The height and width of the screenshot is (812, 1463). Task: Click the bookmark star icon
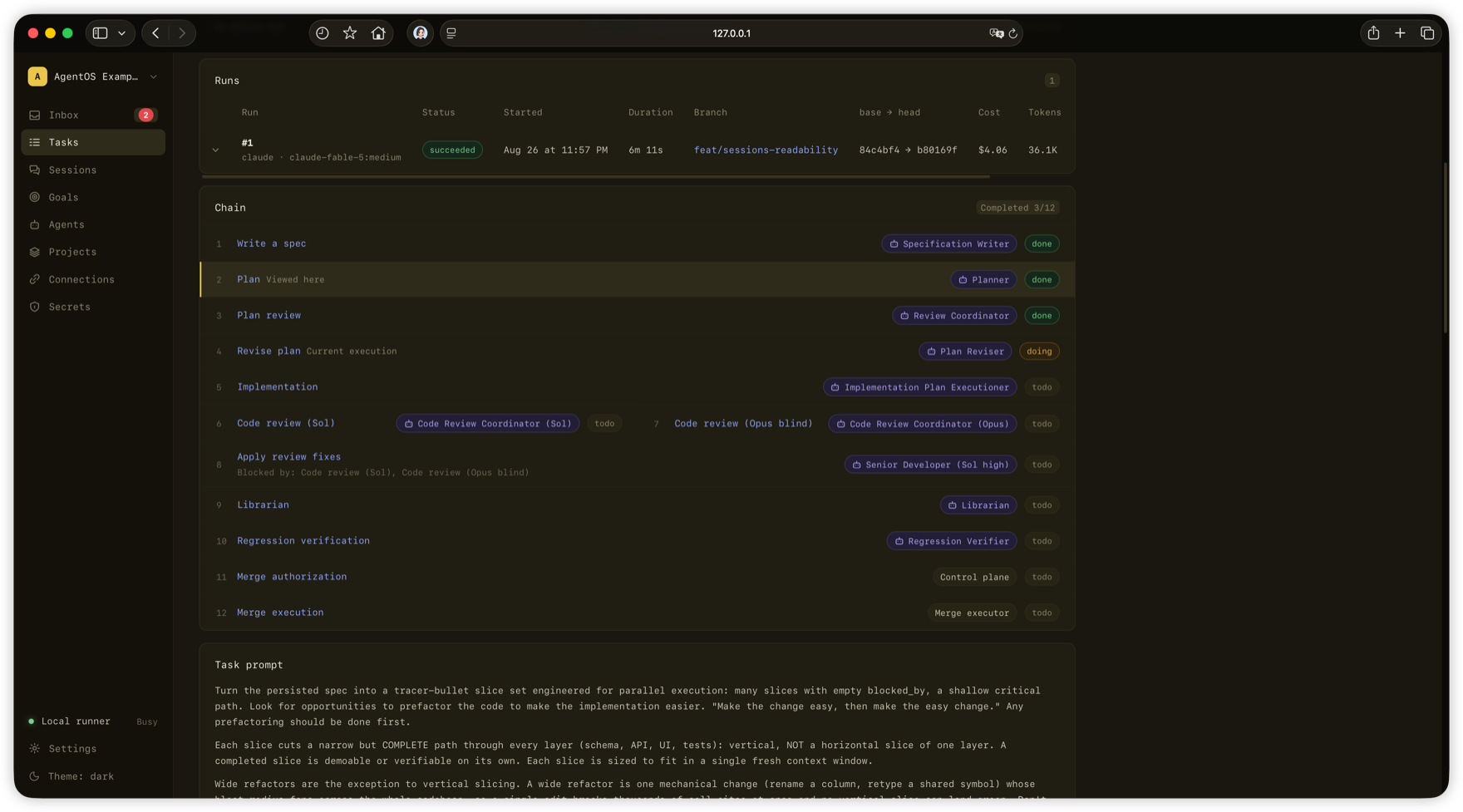click(350, 33)
